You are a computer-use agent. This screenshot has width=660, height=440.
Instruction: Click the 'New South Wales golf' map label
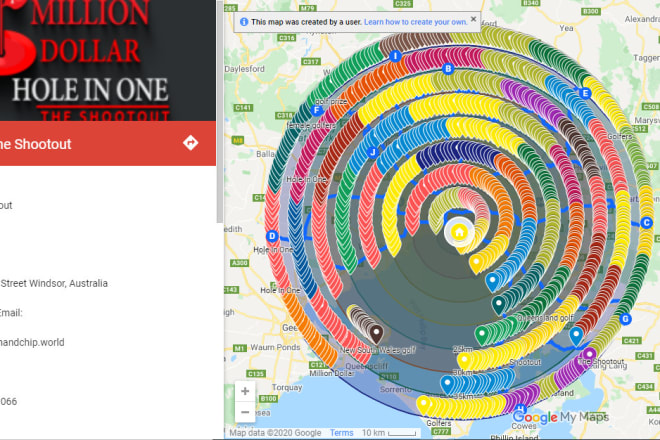(x=378, y=350)
